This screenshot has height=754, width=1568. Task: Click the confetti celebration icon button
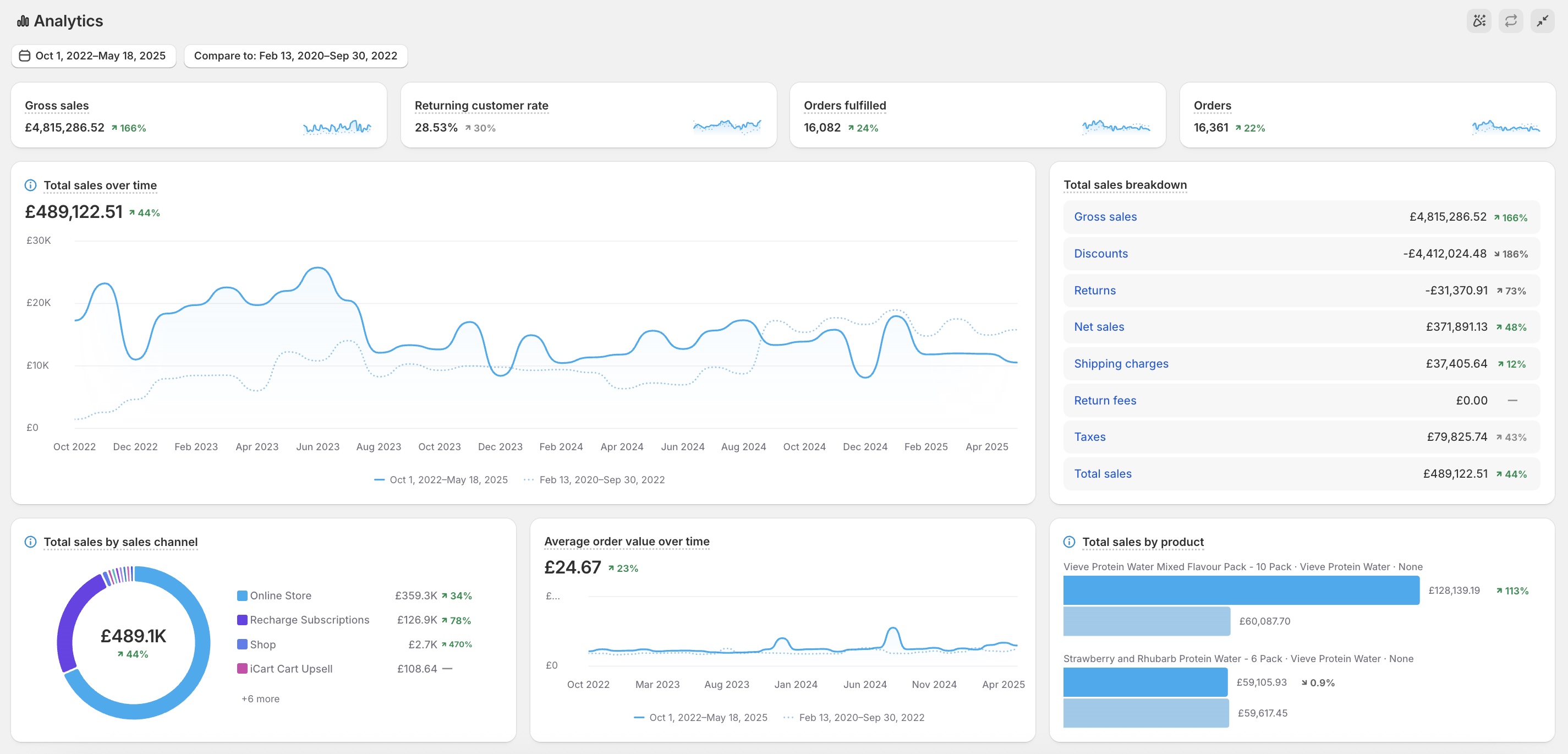[x=1479, y=21]
